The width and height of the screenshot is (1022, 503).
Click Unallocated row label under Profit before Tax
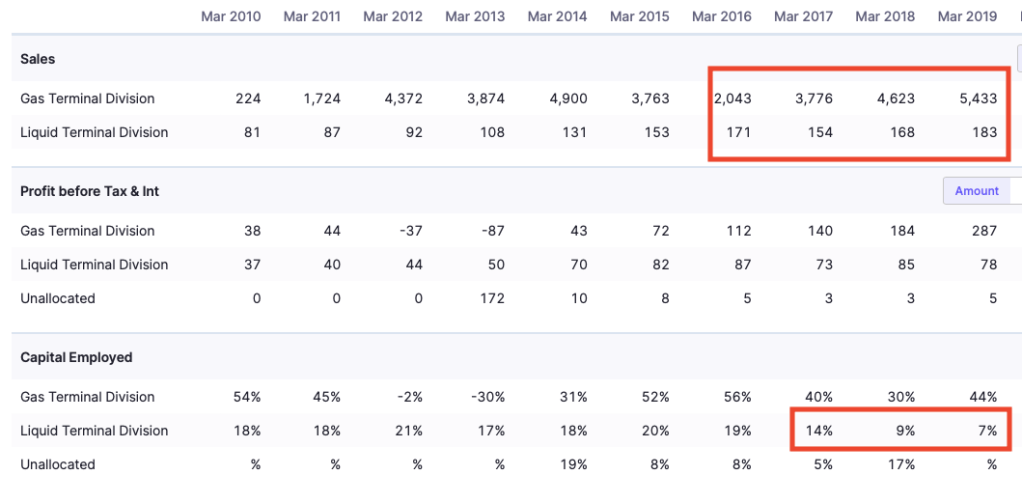click(x=57, y=298)
